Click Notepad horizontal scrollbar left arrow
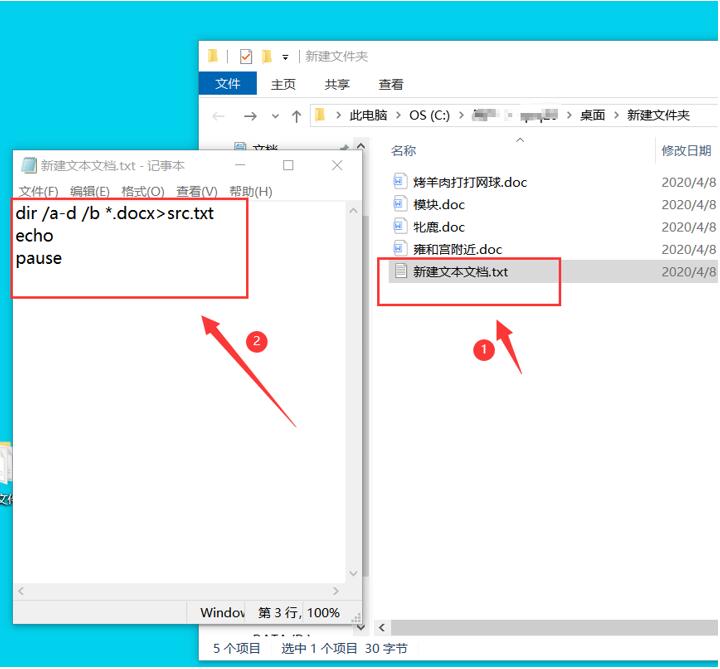The height and width of the screenshot is (669, 720). tap(21, 591)
